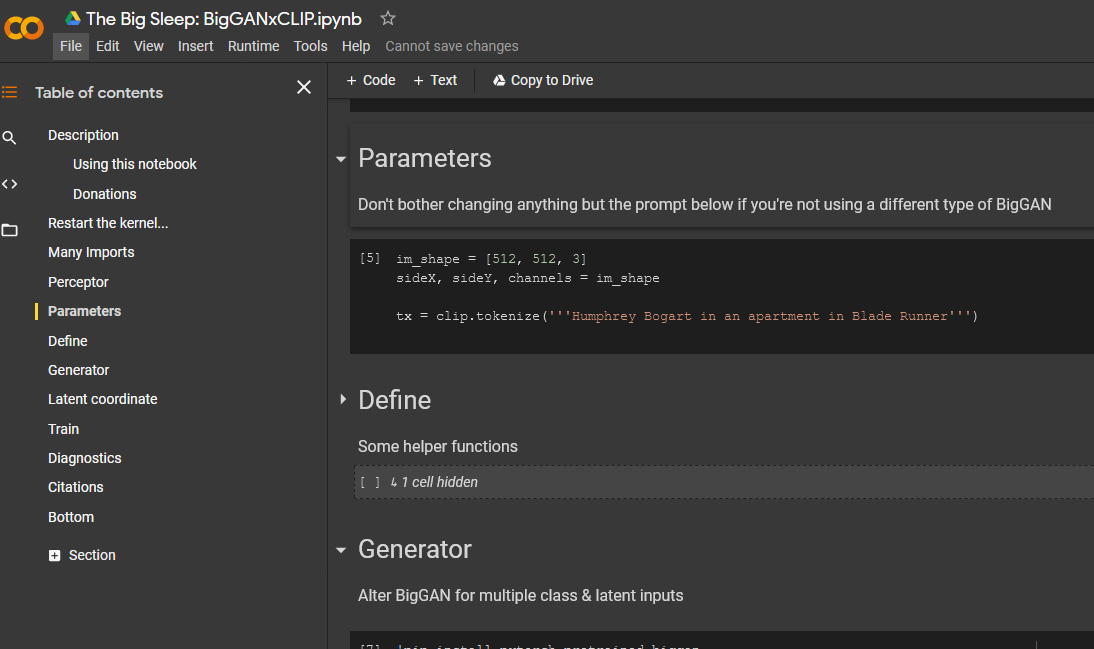Star the notebook with the star icon
This screenshot has width=1094, height=649.
pyautogui.click(x=388, y=18)
